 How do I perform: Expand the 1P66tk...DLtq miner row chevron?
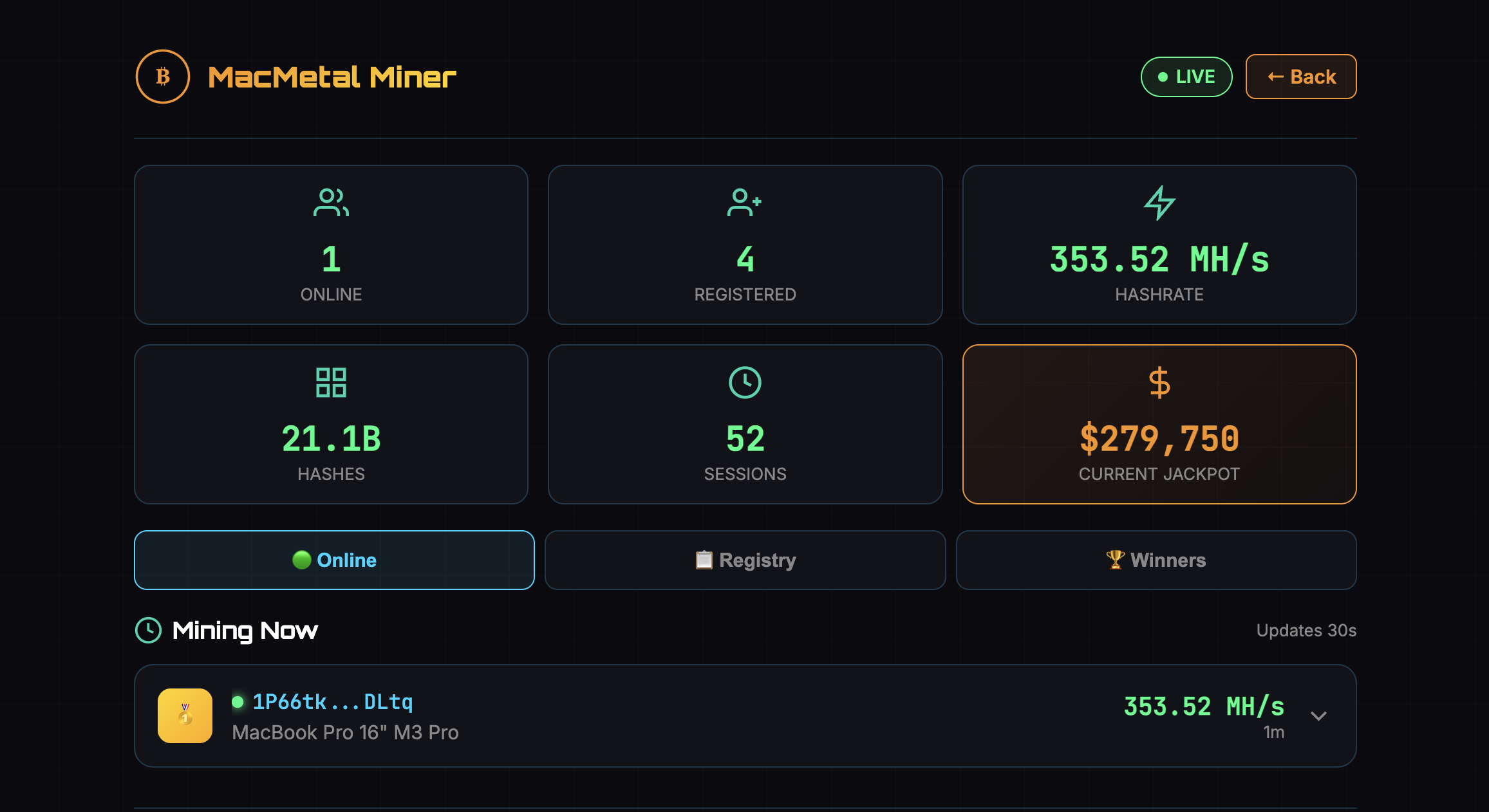tap(1318, 715)
